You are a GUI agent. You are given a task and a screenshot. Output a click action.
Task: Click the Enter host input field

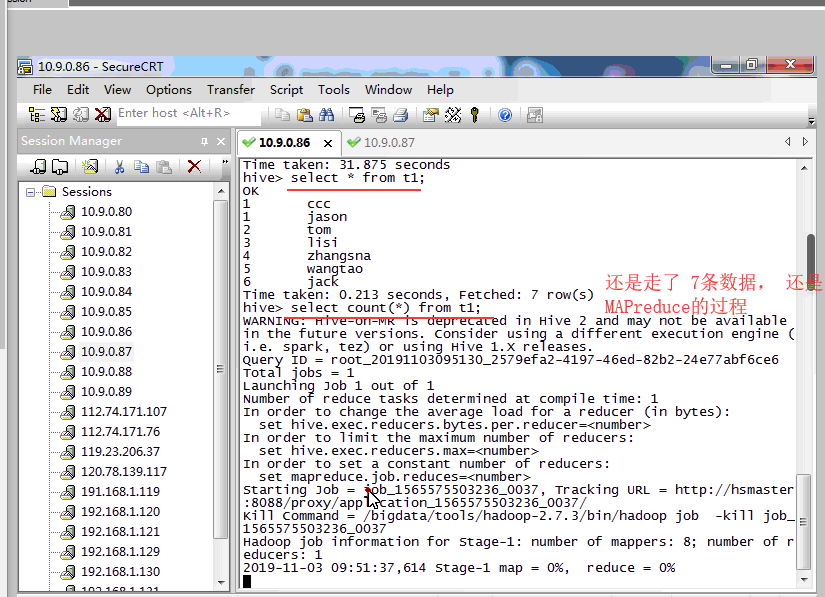click(x=187, y=114)
